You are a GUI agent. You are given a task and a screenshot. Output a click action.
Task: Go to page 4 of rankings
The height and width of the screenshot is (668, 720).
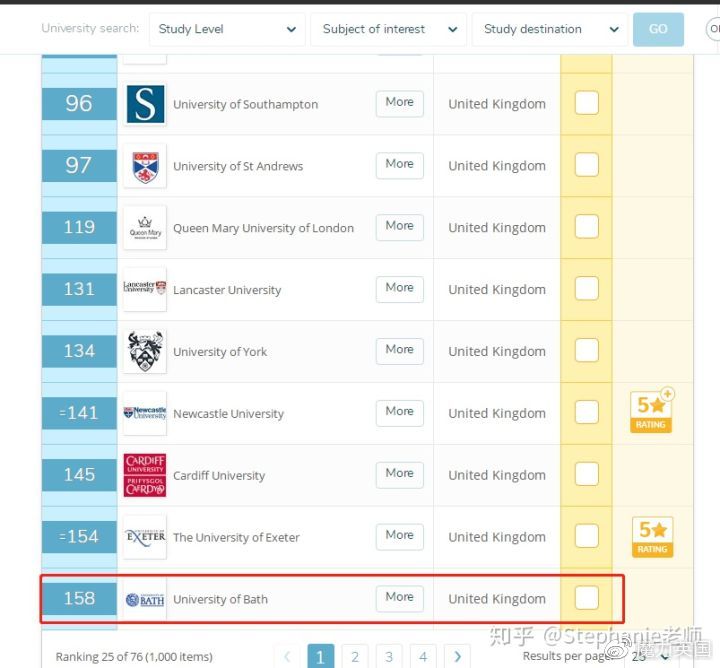(423, 657)
